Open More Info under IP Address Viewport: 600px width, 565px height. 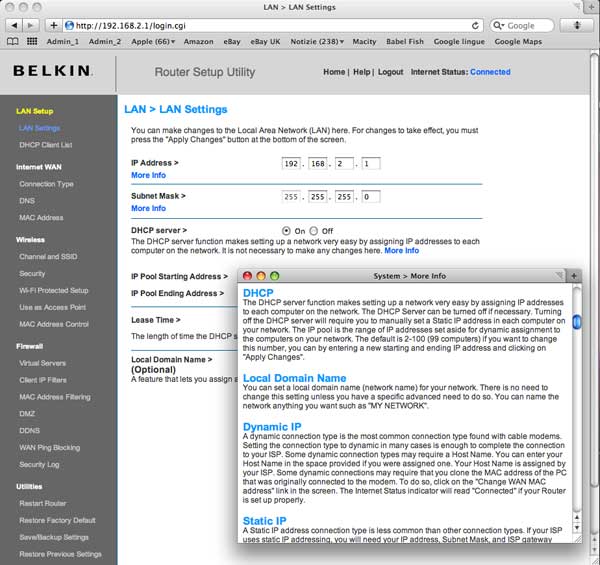click(148, 175)
